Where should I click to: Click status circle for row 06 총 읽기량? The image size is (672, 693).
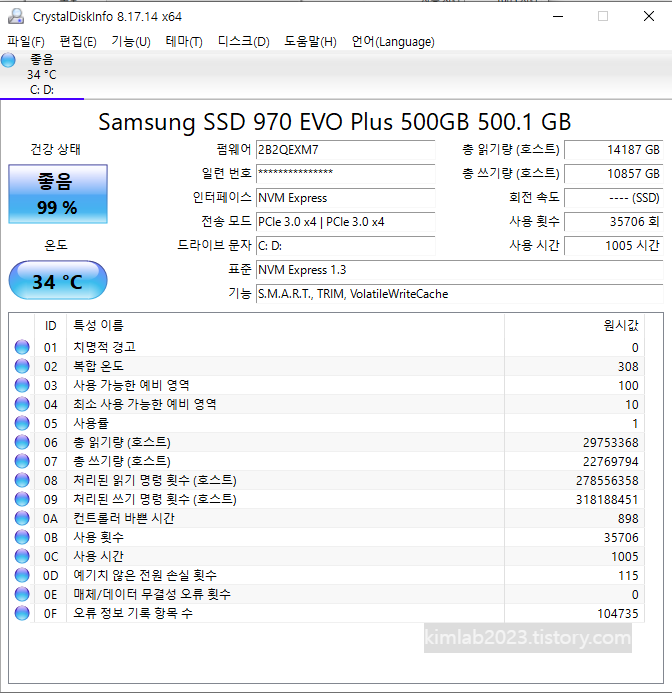pos(22,442)
